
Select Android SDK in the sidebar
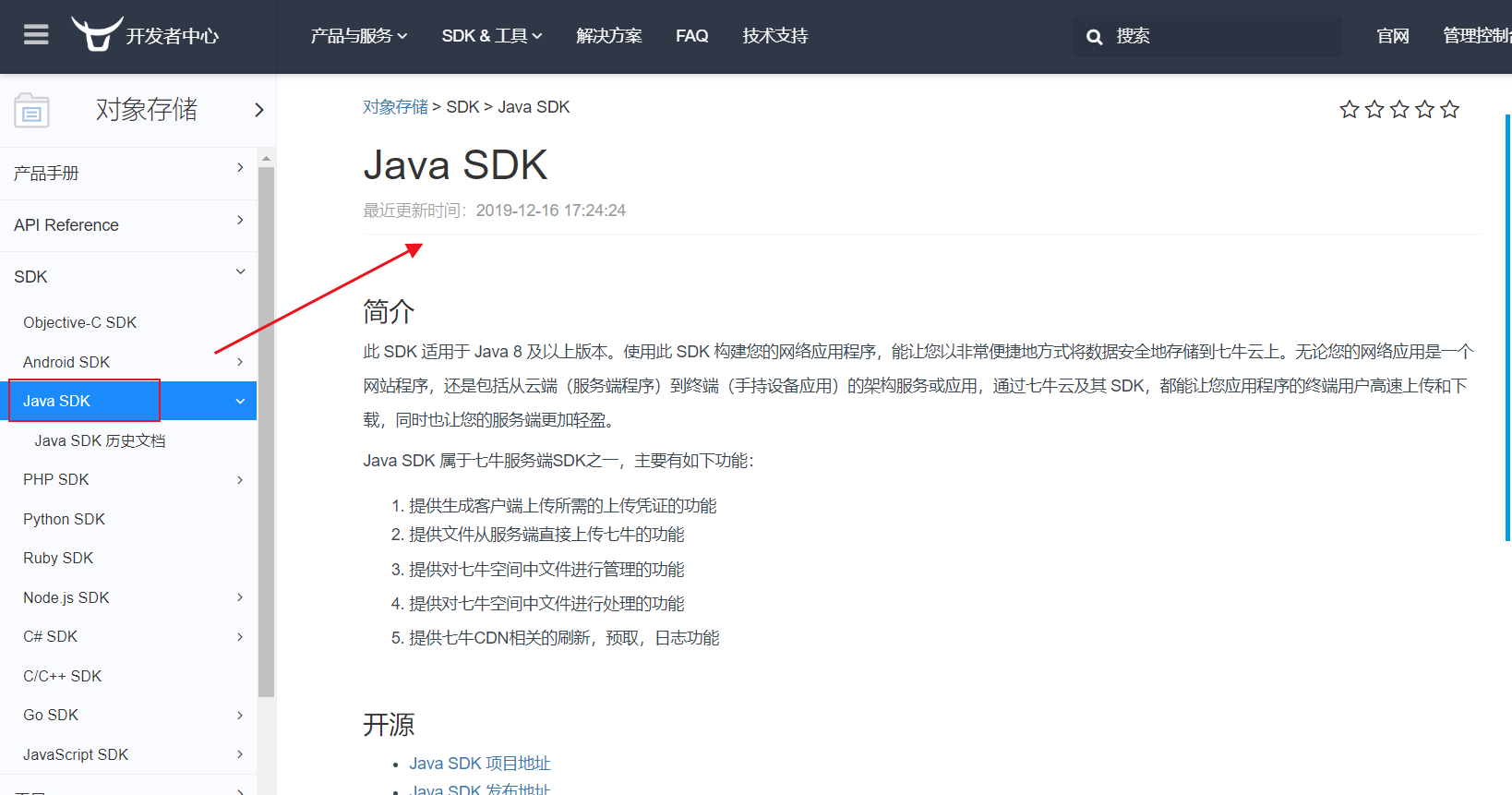pyautogui.click(x=66, y=362)
